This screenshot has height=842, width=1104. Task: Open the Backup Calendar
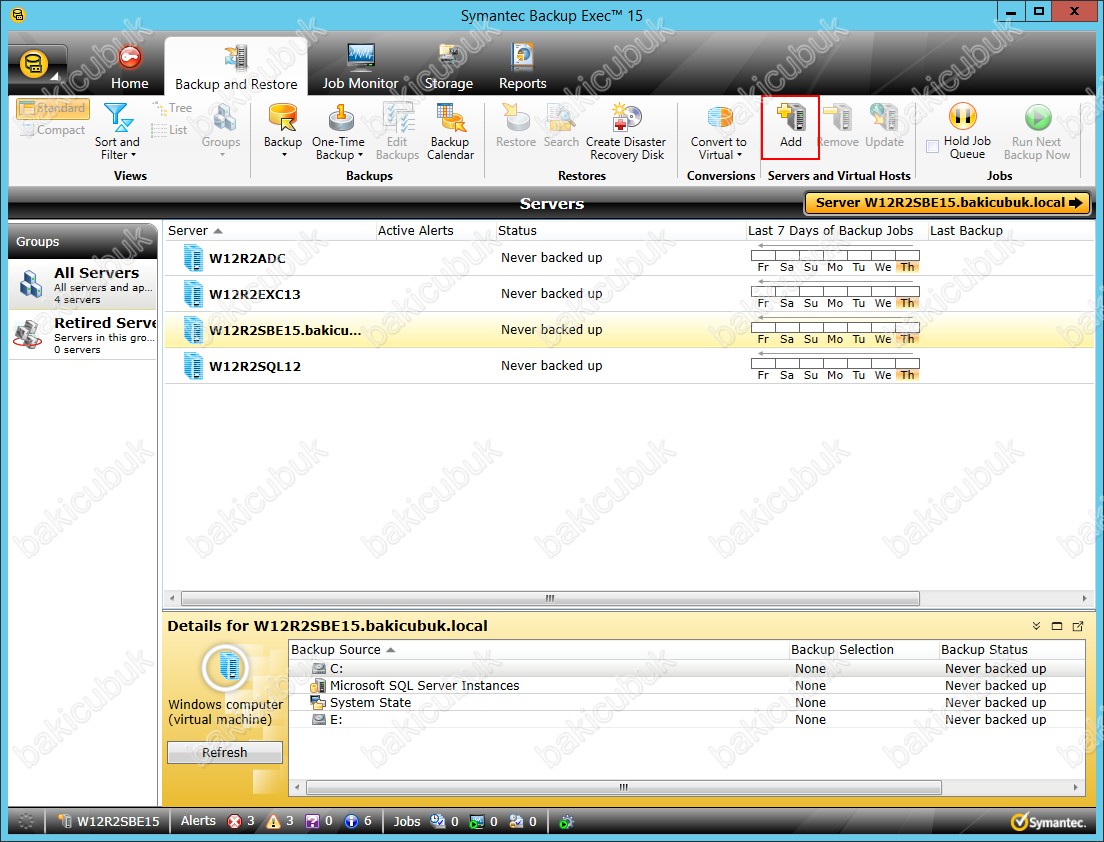451,132
